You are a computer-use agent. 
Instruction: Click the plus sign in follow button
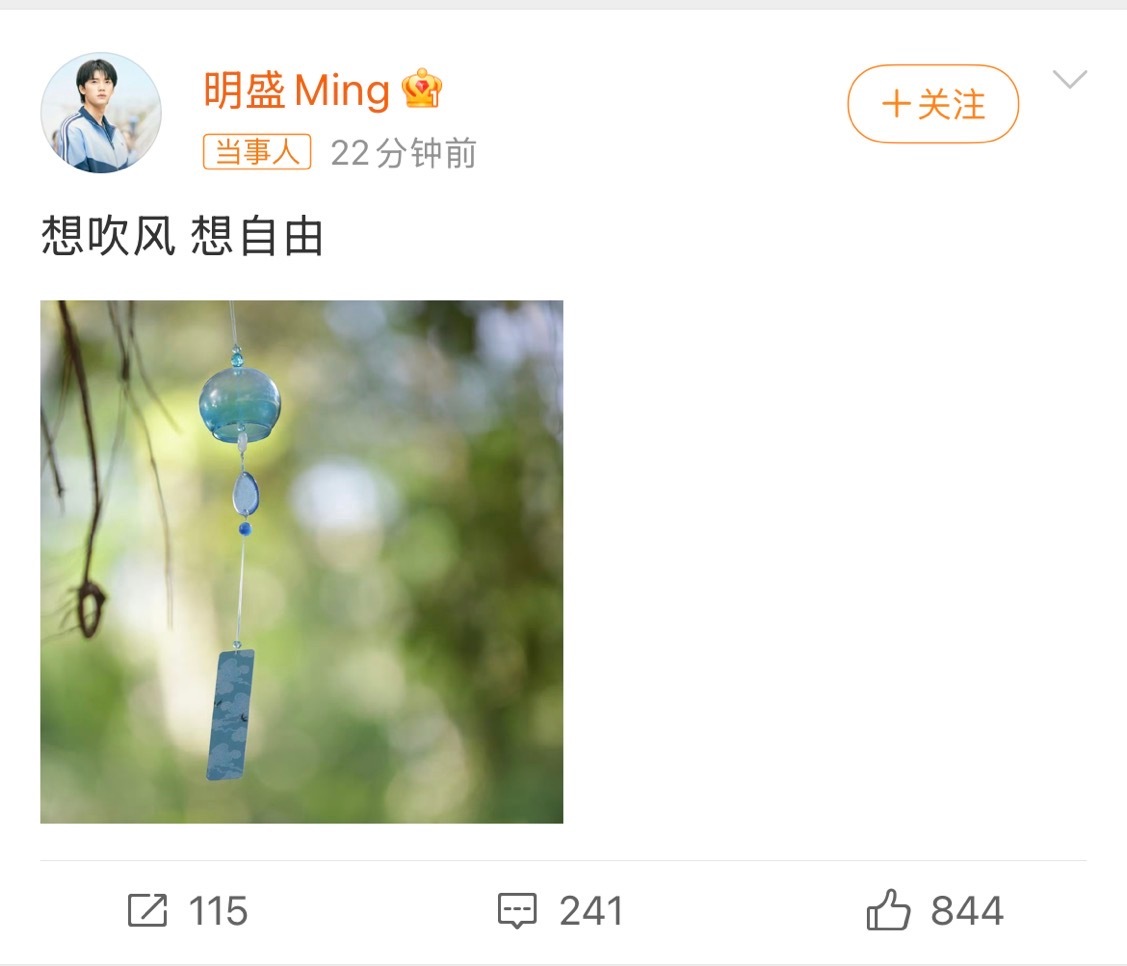pyautogui.click(x=896, y=104)
